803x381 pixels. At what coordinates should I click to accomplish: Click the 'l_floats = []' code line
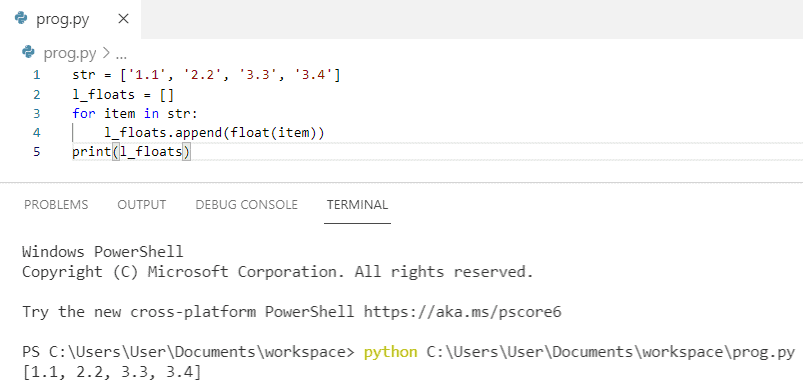123,95
